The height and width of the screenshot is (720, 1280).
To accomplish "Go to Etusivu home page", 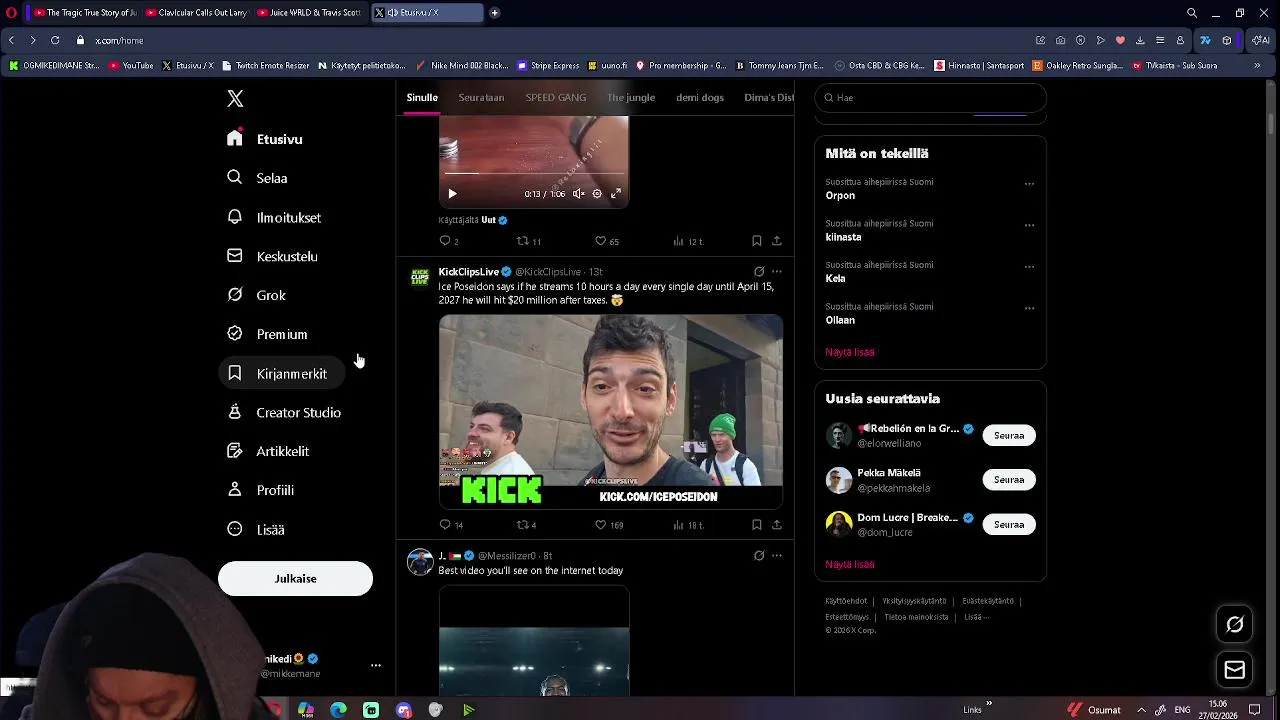I will 265,139.
